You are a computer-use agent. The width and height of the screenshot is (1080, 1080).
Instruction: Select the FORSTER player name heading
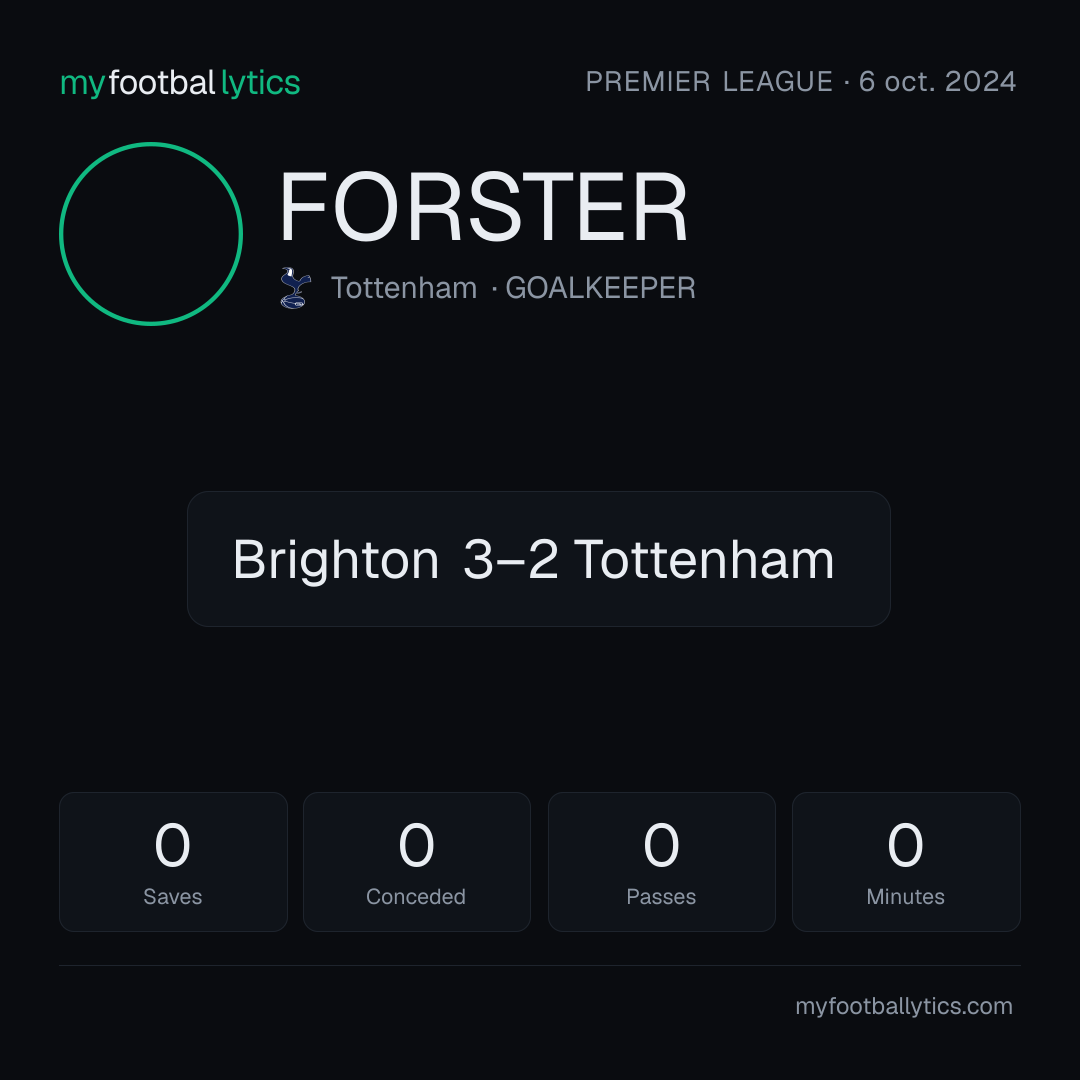483,207
